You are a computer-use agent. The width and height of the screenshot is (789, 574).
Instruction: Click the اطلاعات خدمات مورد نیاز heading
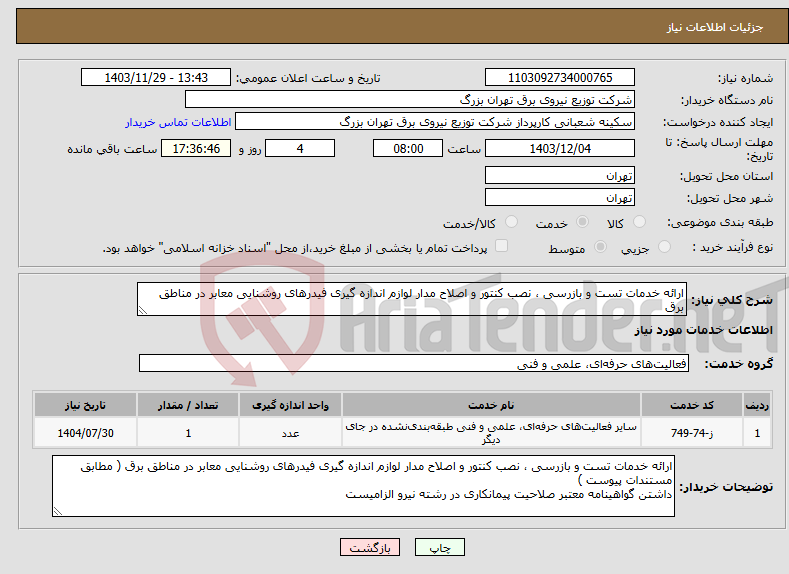coord(703,331)
